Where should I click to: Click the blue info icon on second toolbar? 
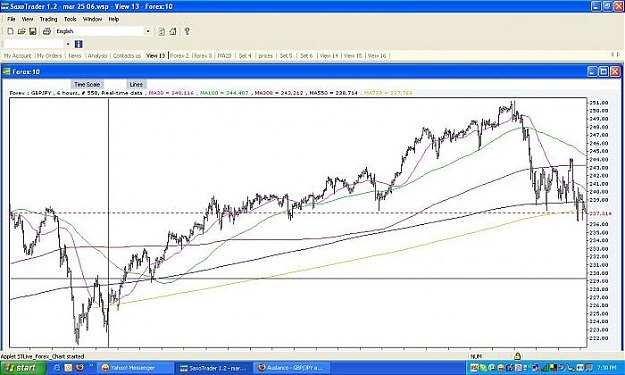(x=79, y=44)
